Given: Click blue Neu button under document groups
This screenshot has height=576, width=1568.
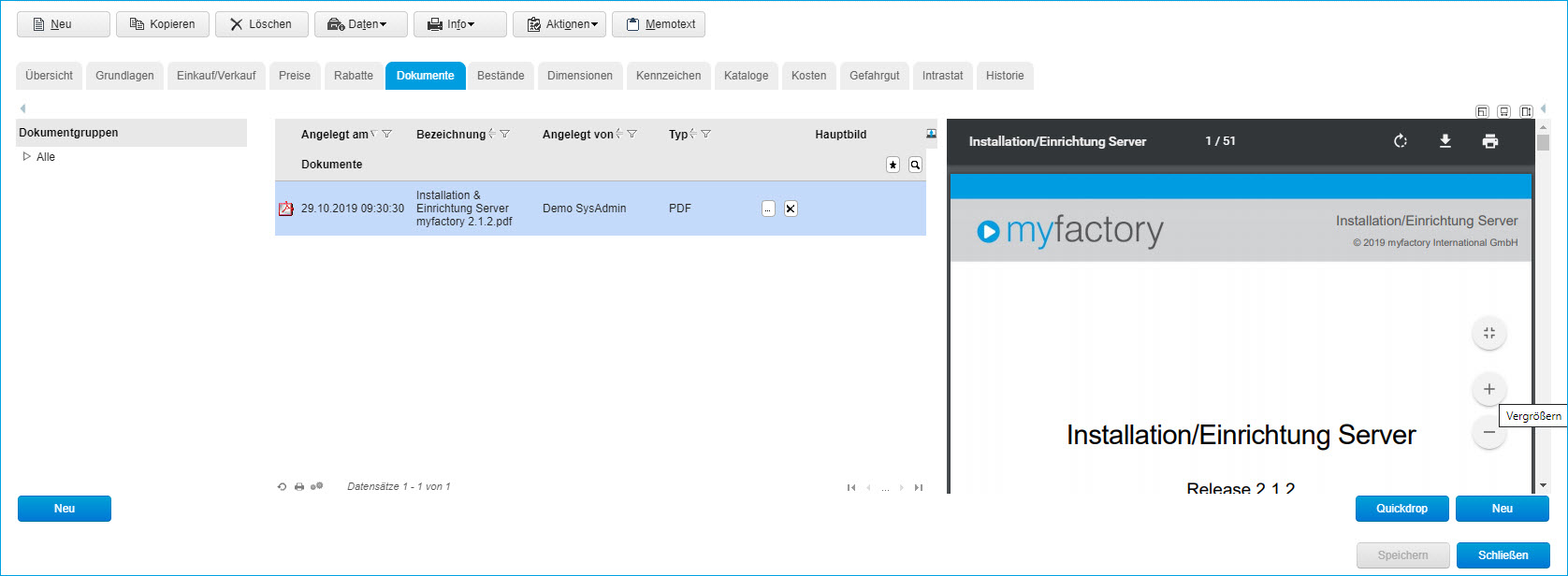Looking at the screenshot, I should (65, 509).
